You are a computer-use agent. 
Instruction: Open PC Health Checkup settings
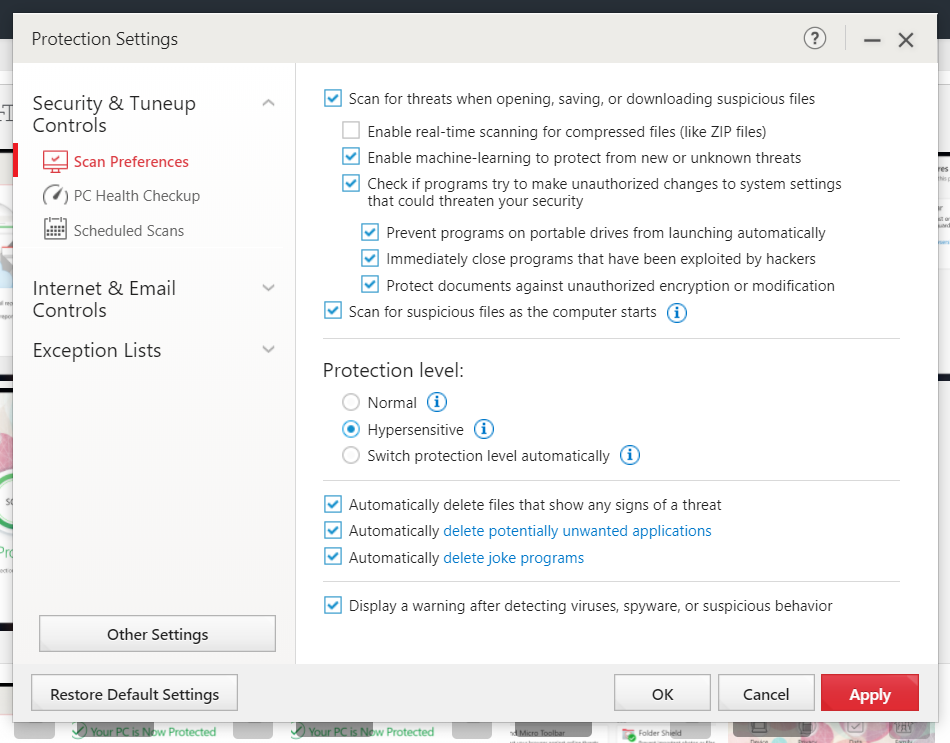[137, 196]
